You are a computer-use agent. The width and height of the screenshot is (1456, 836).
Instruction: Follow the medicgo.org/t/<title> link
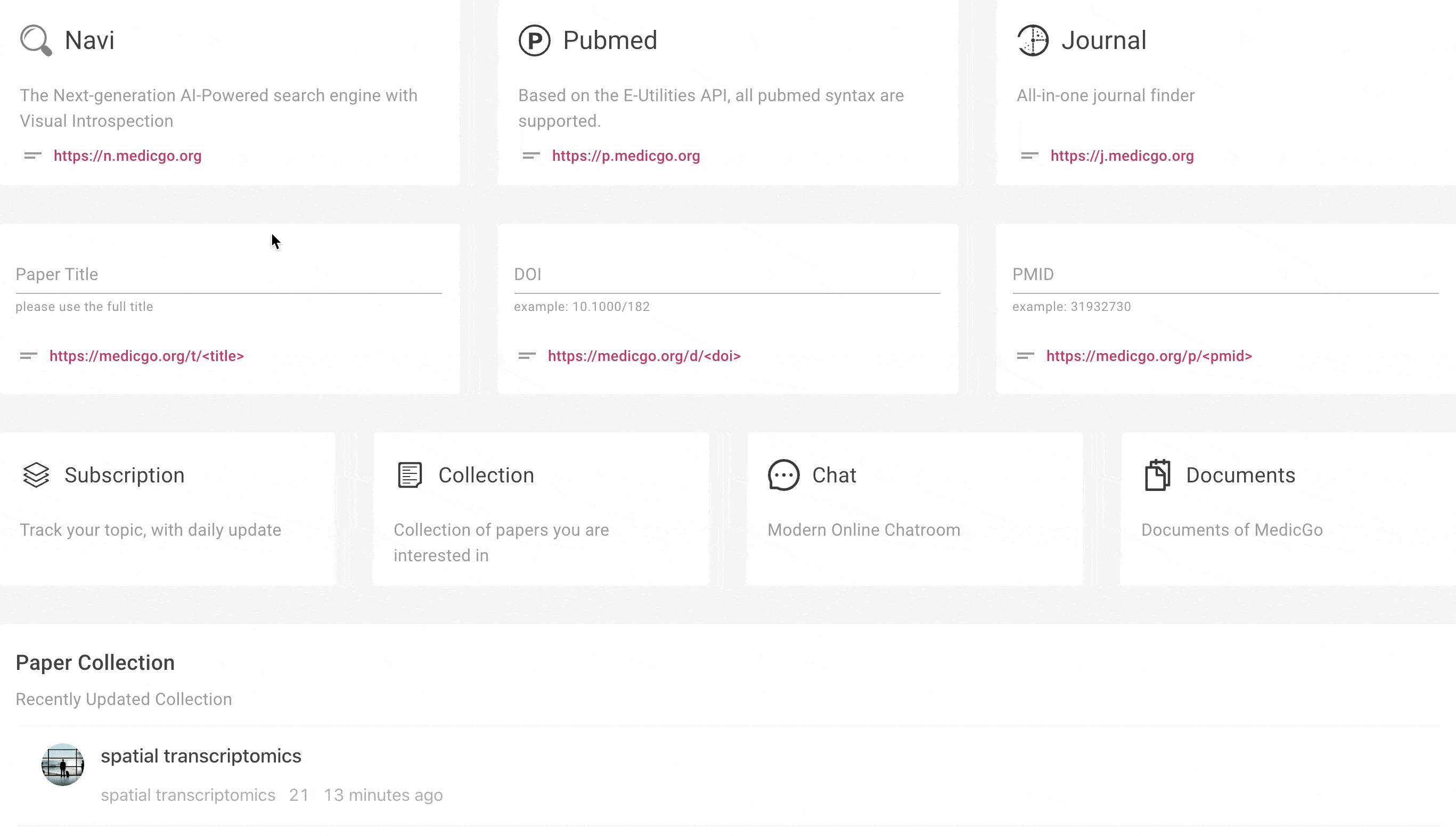coord(146,356)
